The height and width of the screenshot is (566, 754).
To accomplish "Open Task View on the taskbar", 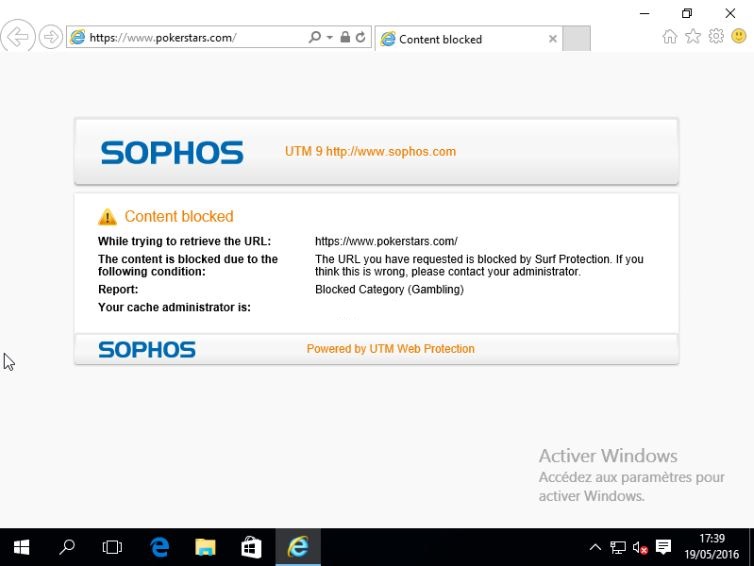I will point(112,547).
